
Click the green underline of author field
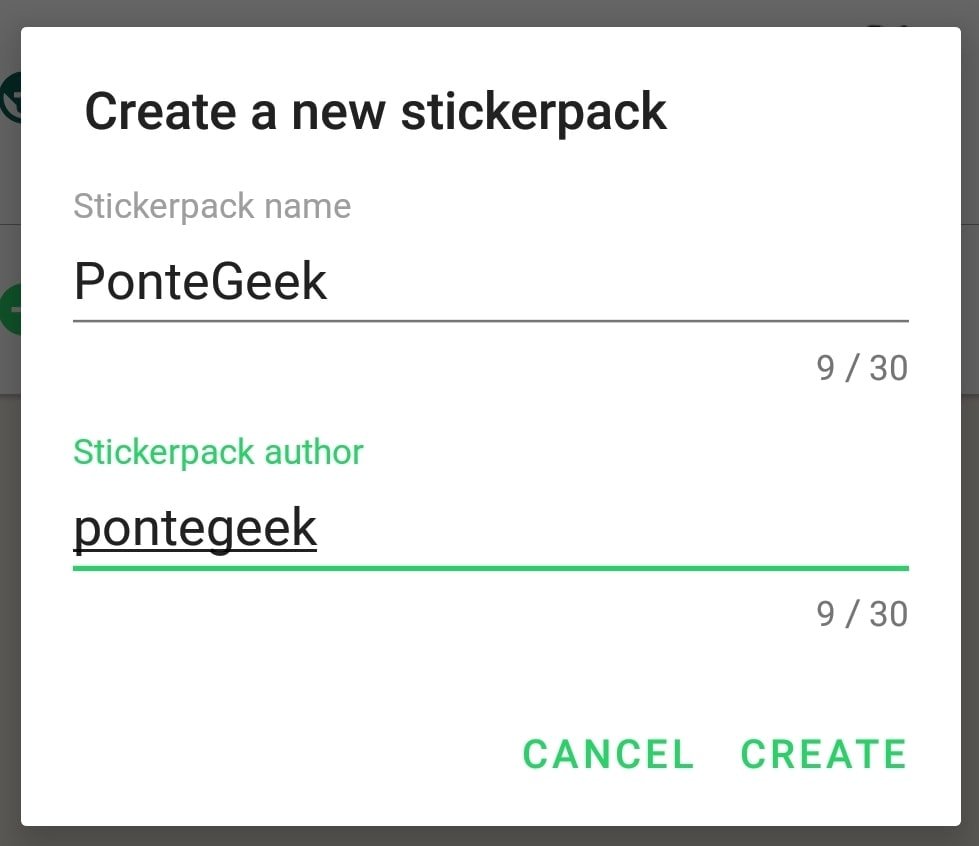[491, 568]
